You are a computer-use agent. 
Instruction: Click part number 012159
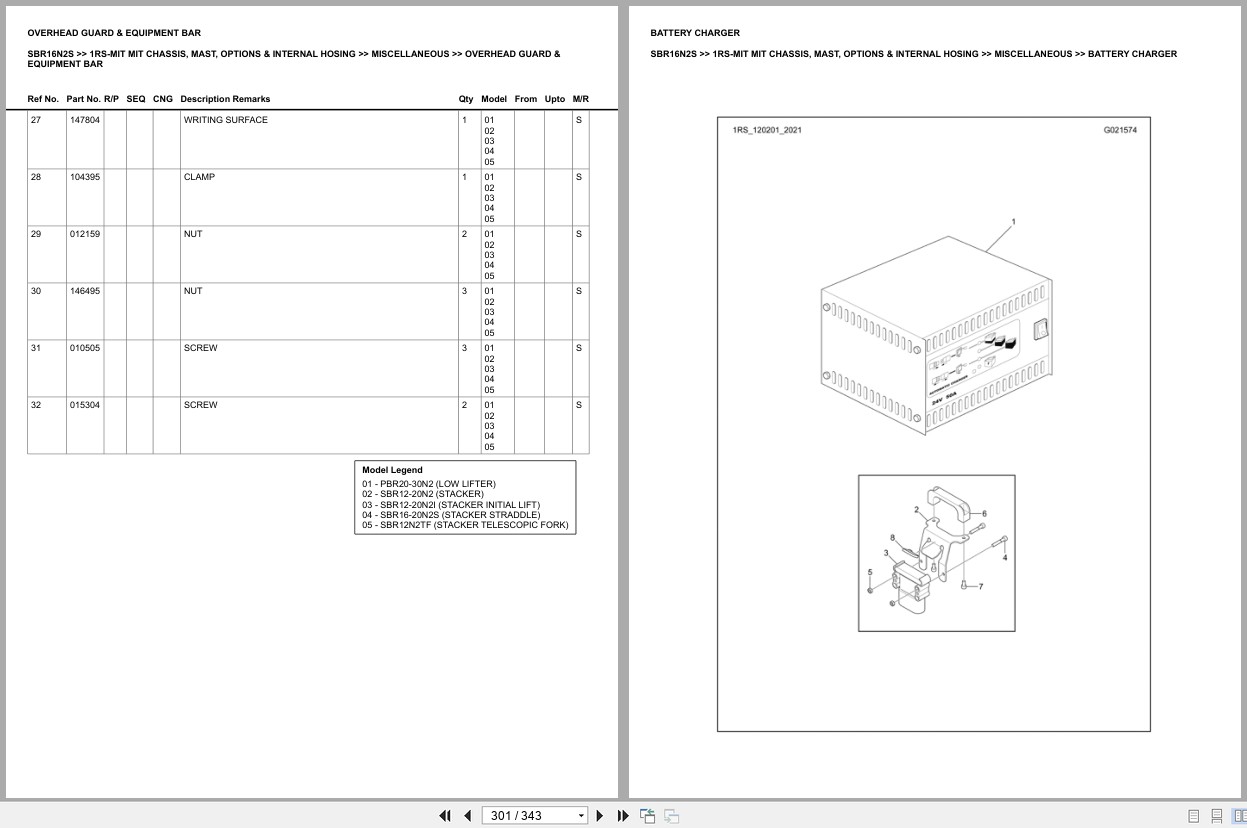(x=84, y=234)
